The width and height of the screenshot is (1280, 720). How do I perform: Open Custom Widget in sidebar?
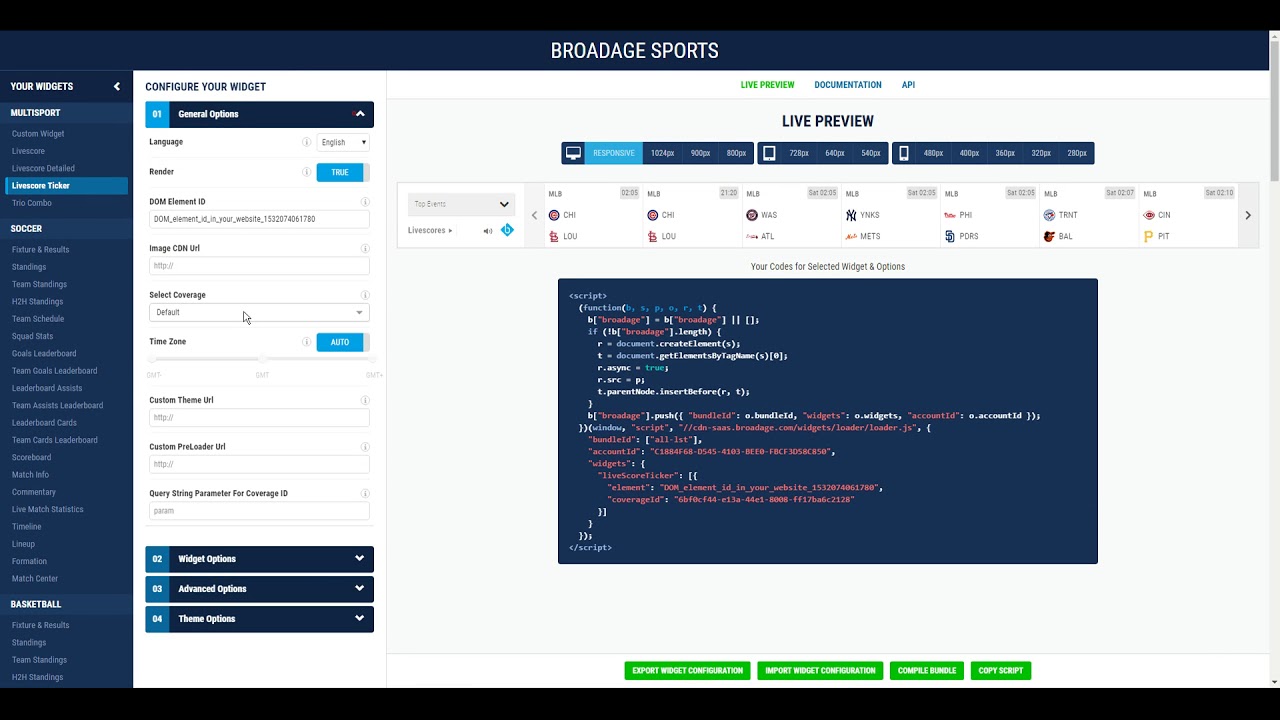38,134
